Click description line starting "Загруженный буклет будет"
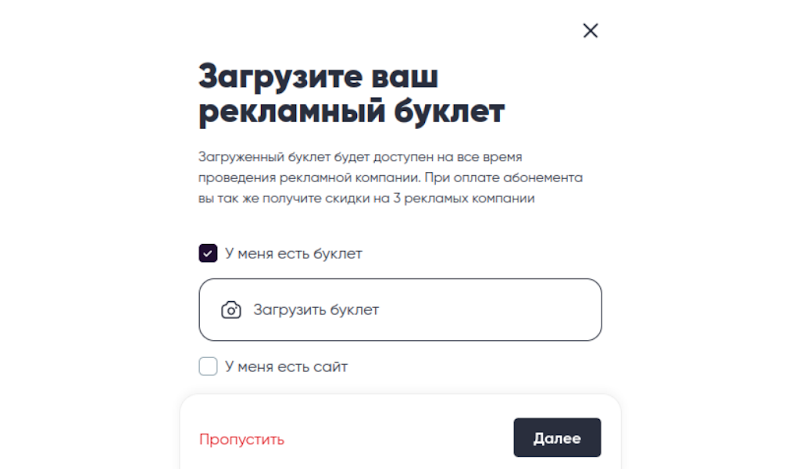This screenshot has height=469, width=800. [x=360, y=157]
